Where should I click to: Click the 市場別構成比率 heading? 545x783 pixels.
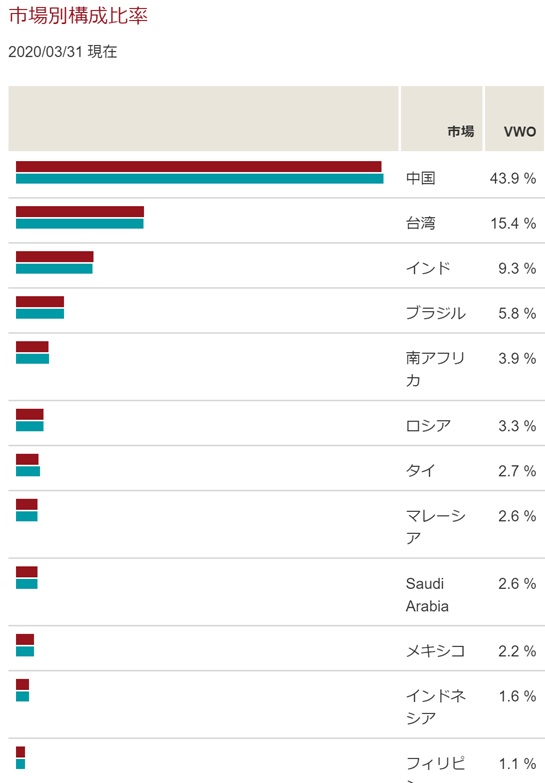click(78, 15)
